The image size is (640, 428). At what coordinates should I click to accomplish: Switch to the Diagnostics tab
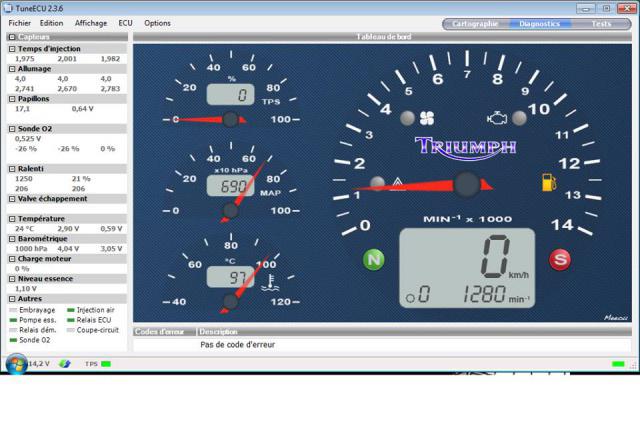tap(539, 24)
